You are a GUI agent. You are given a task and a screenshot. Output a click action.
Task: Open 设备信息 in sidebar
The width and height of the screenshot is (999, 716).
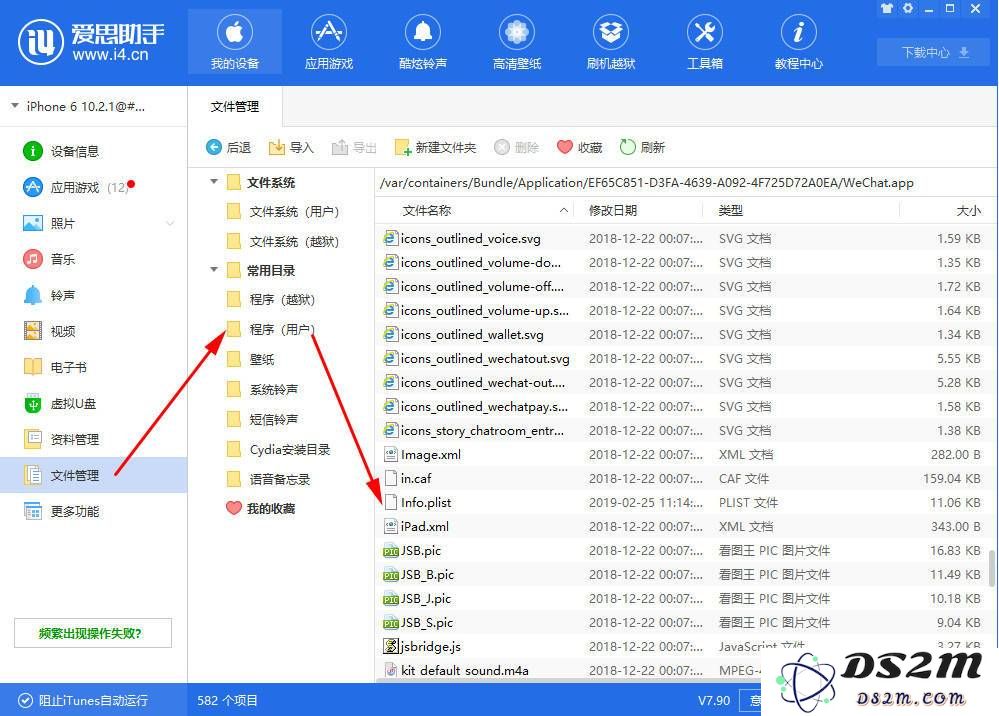(61, 151)
